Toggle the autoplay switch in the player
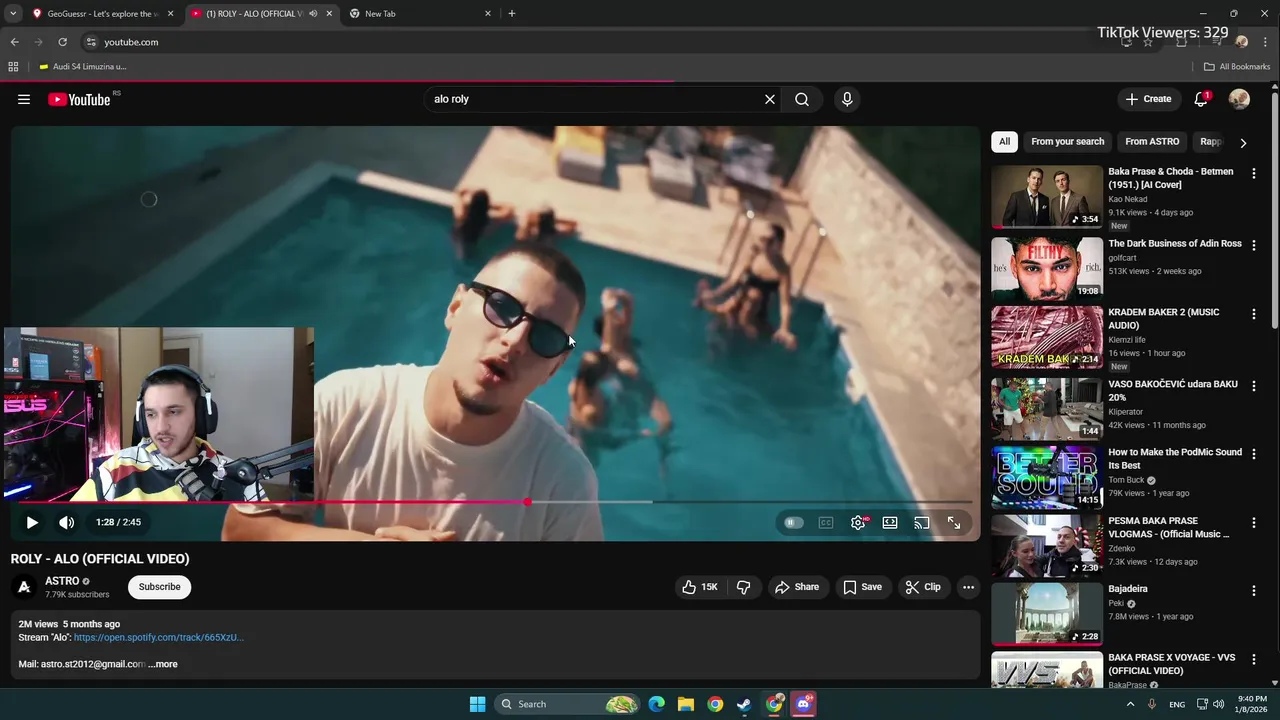 [x=793, y=522]
